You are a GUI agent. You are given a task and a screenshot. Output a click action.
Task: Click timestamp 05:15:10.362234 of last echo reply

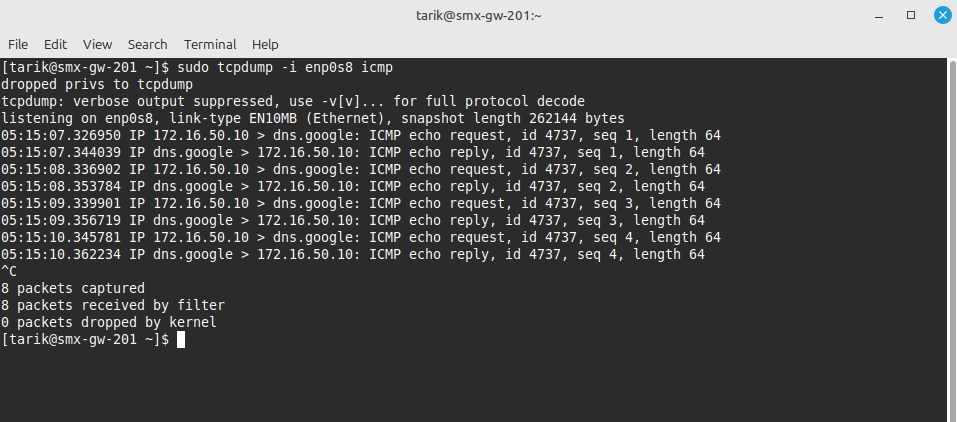coord(61,254)
